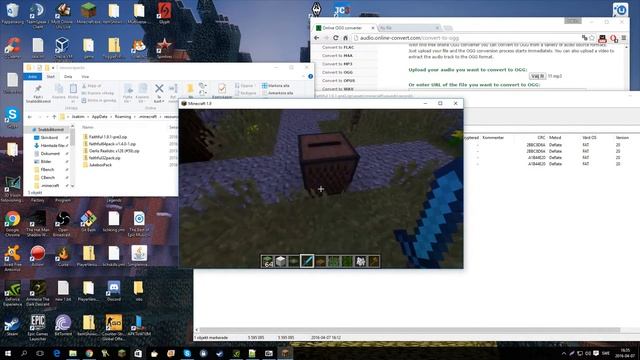Launch Counter-Strike Global Offensive desktop icon
The image size is (640, 360).
click(113, 327)
